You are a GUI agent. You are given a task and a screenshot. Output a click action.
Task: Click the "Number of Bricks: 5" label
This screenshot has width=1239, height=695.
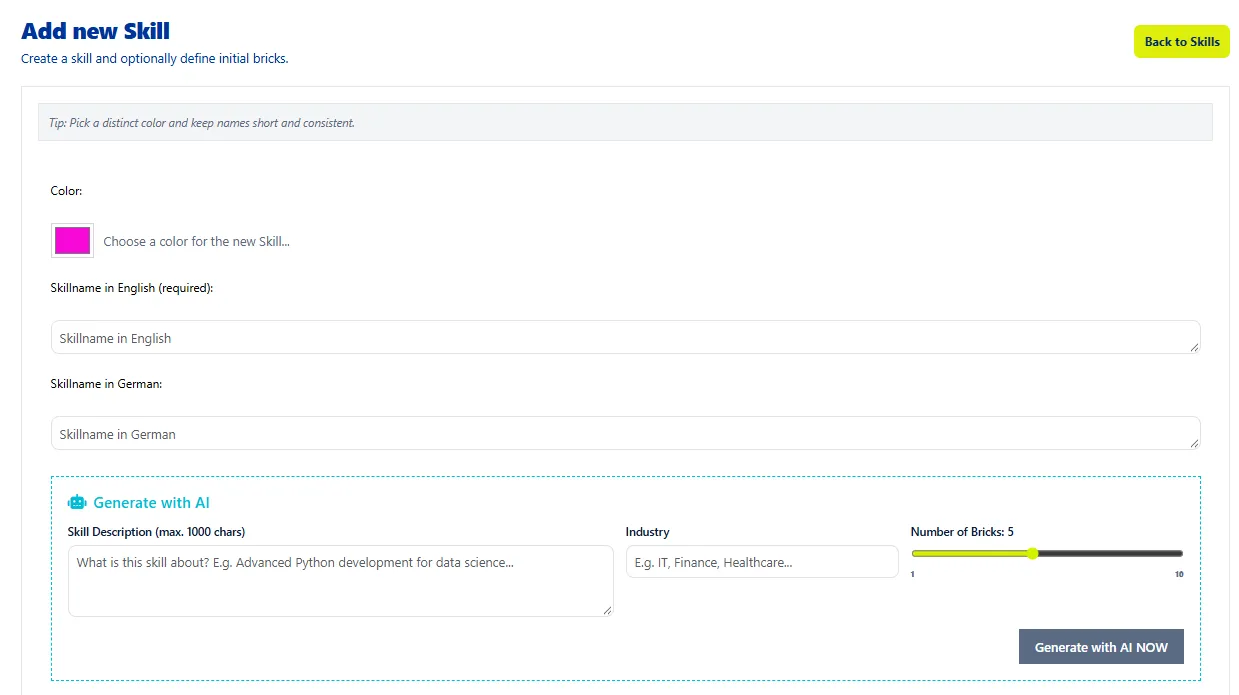pyautogui.click(x=962, y=532)
